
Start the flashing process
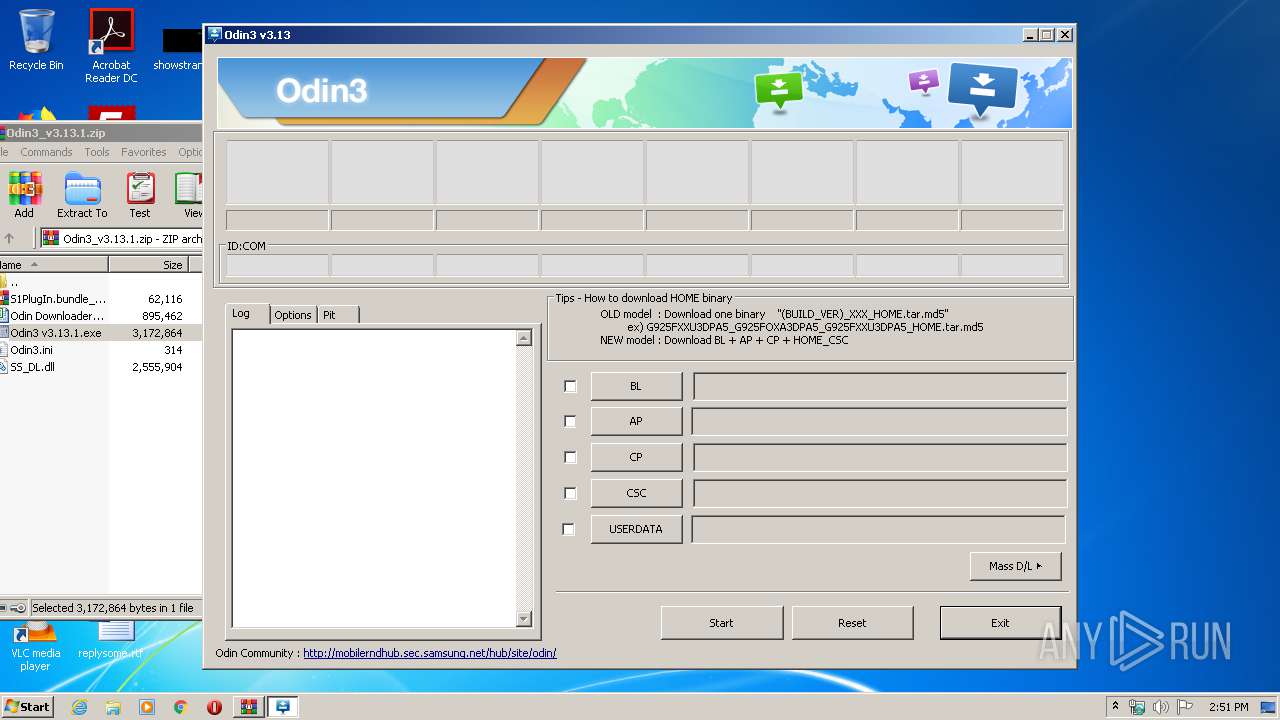click(x=721, y=622)
